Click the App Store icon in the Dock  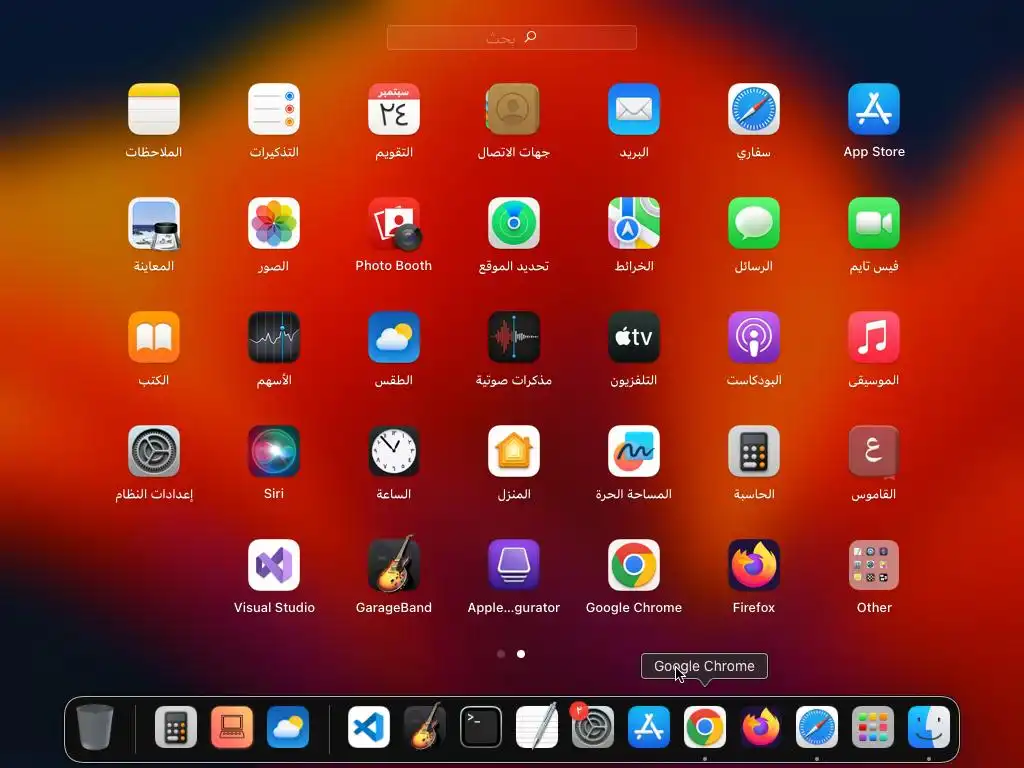click(x=648, y=727)
